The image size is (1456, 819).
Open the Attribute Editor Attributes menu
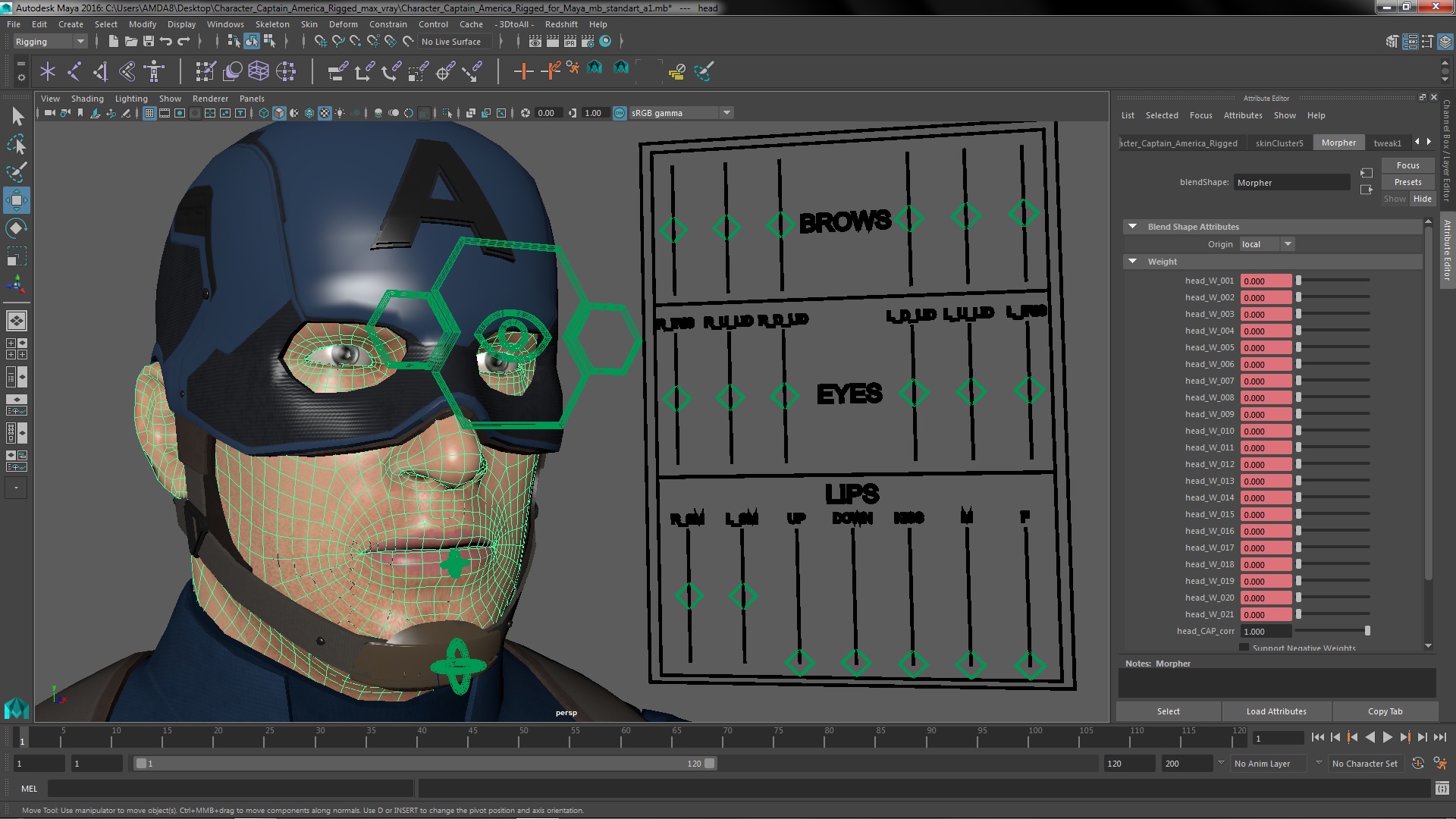pyautogui.click(x=1243, y=115)
